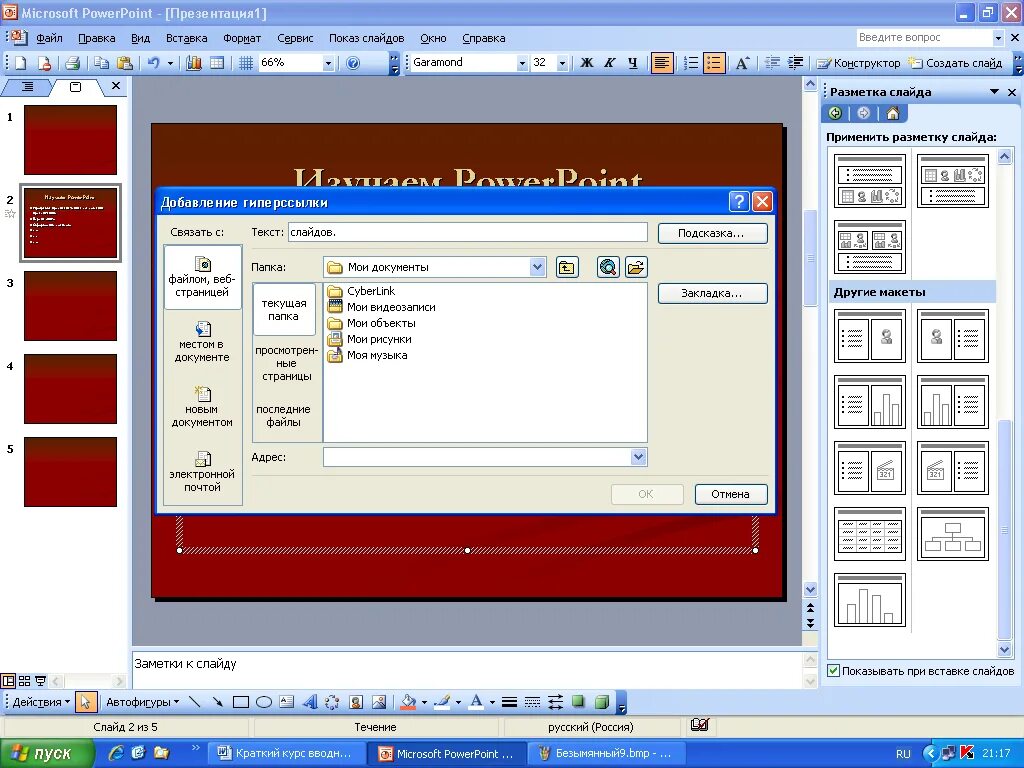Screen dimensions: 1024x768
Task: Toggle Bold formatting (Ж)
Action: coord(586,63)
